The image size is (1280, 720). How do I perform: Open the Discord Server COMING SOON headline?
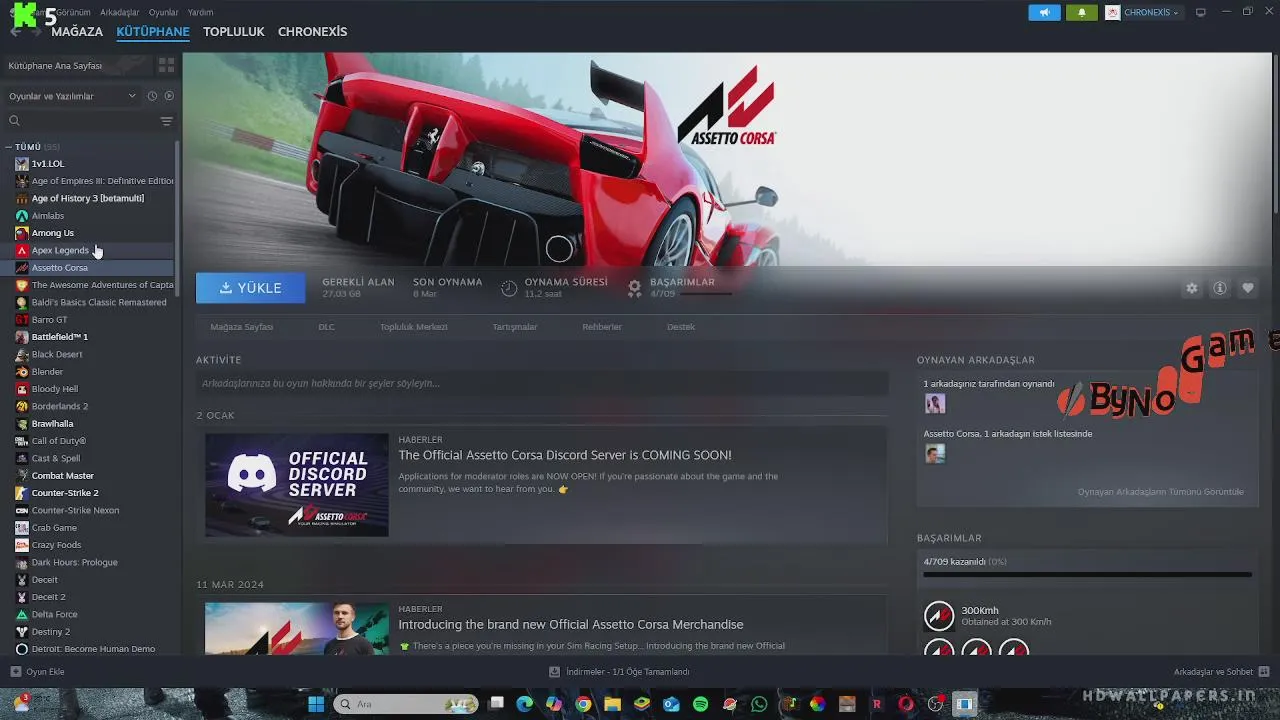point(564,455)
